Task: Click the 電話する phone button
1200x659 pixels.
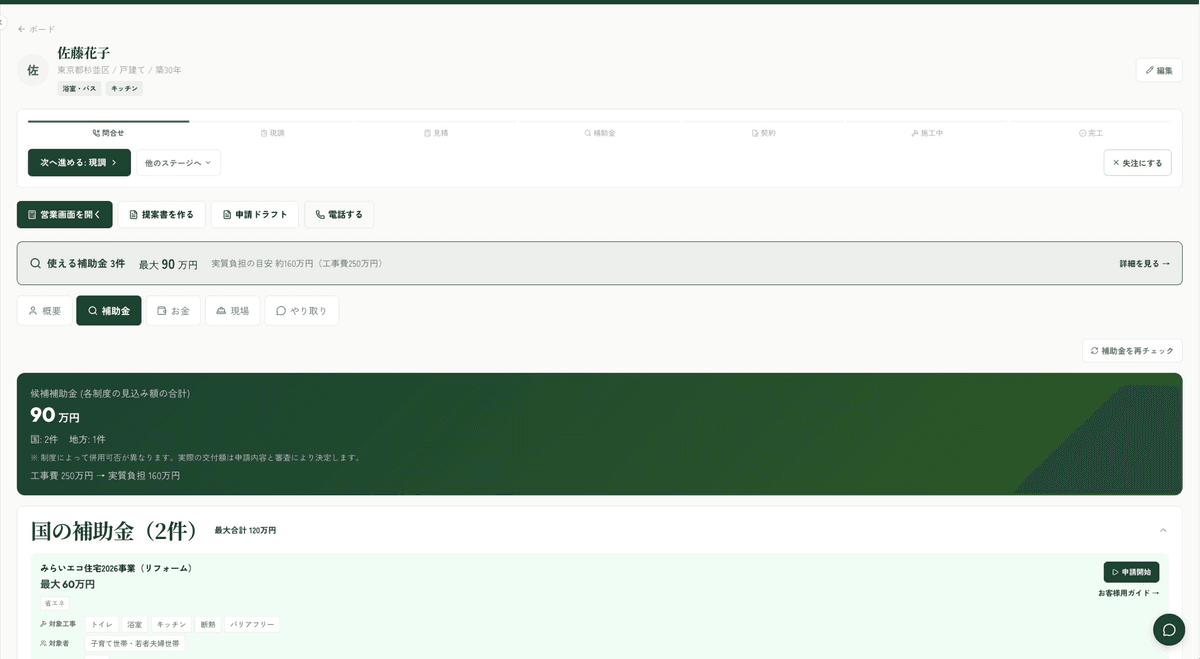Action: (339, 214)
